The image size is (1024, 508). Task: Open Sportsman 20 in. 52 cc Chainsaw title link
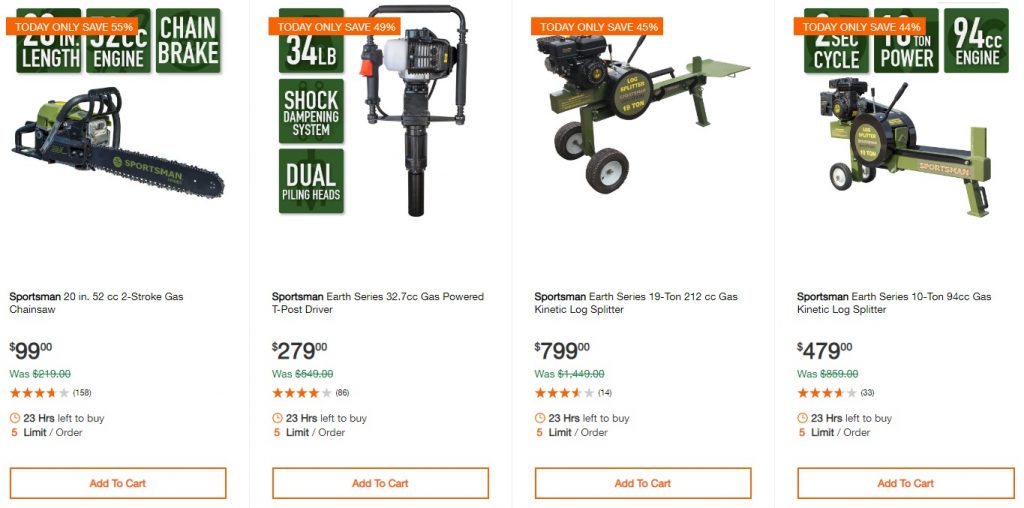point(97,303)
